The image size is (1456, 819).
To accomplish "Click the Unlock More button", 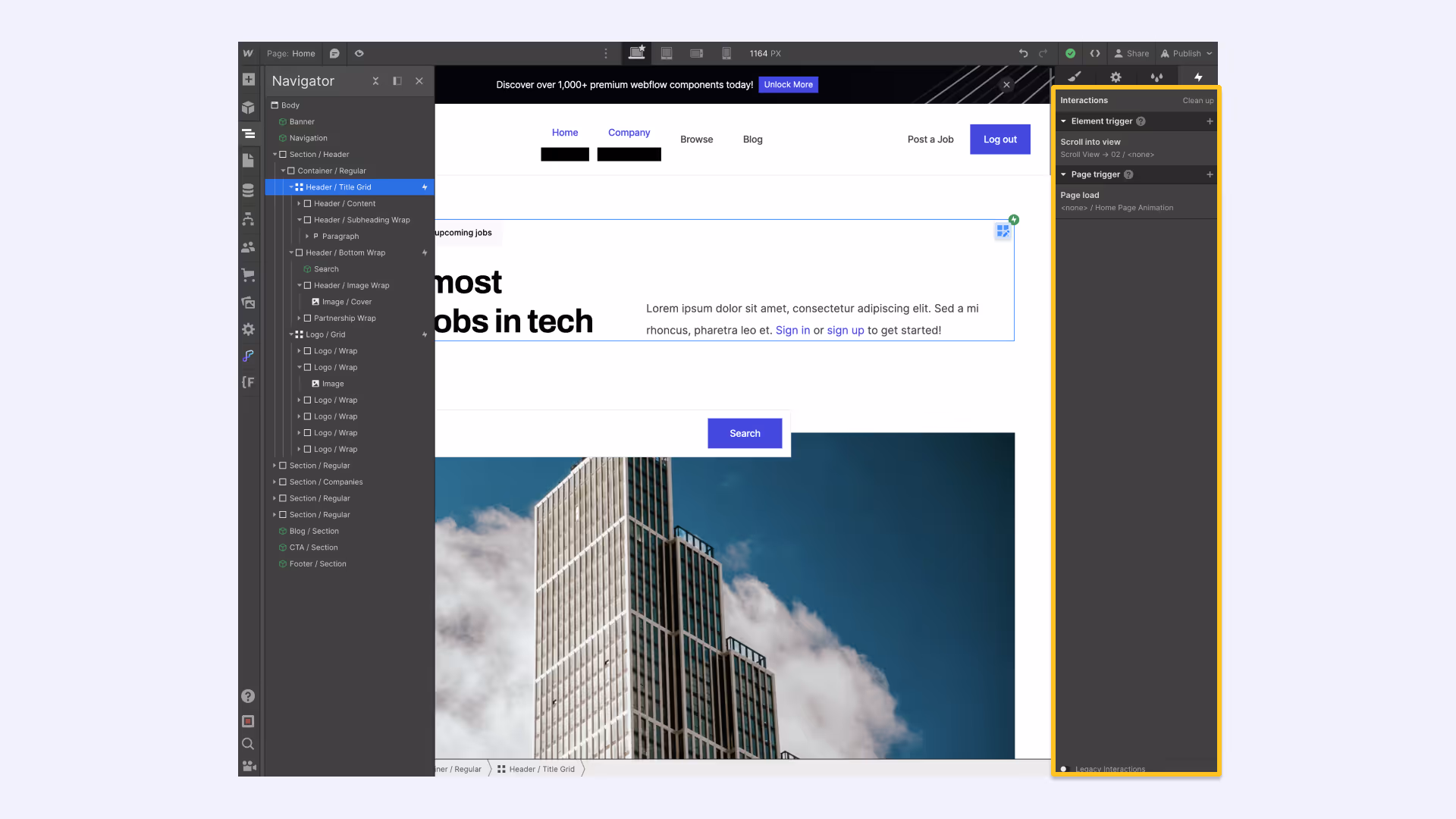I will (788, 85).
